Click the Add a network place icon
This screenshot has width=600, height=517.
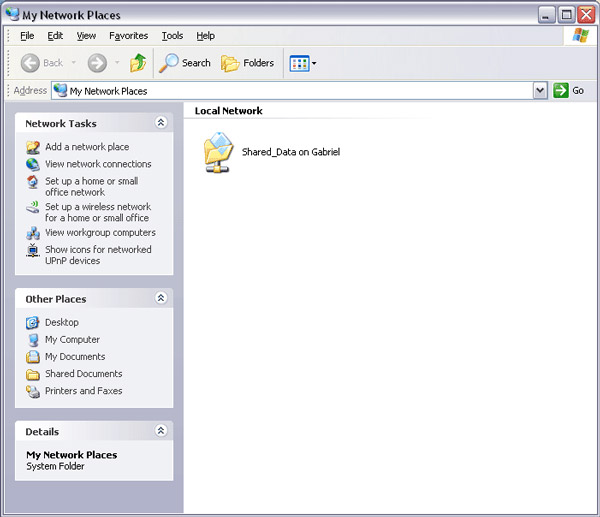point(33,147)
